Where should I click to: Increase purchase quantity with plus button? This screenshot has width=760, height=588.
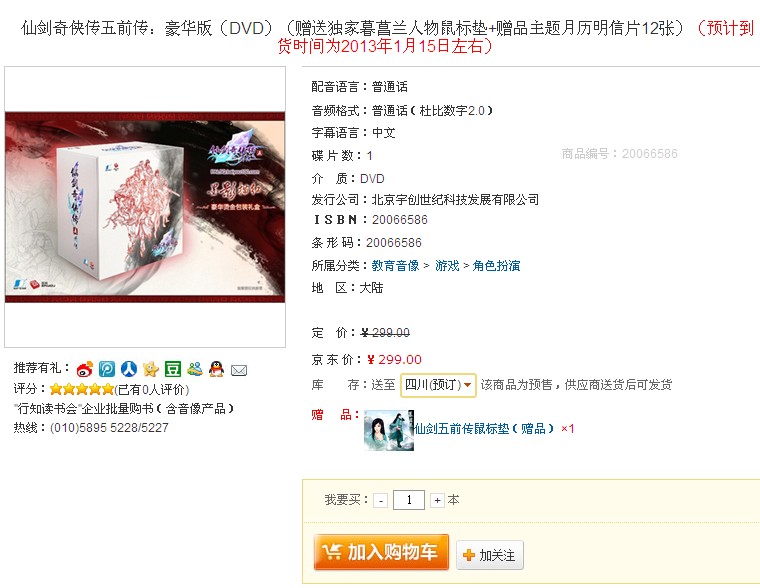437,500
